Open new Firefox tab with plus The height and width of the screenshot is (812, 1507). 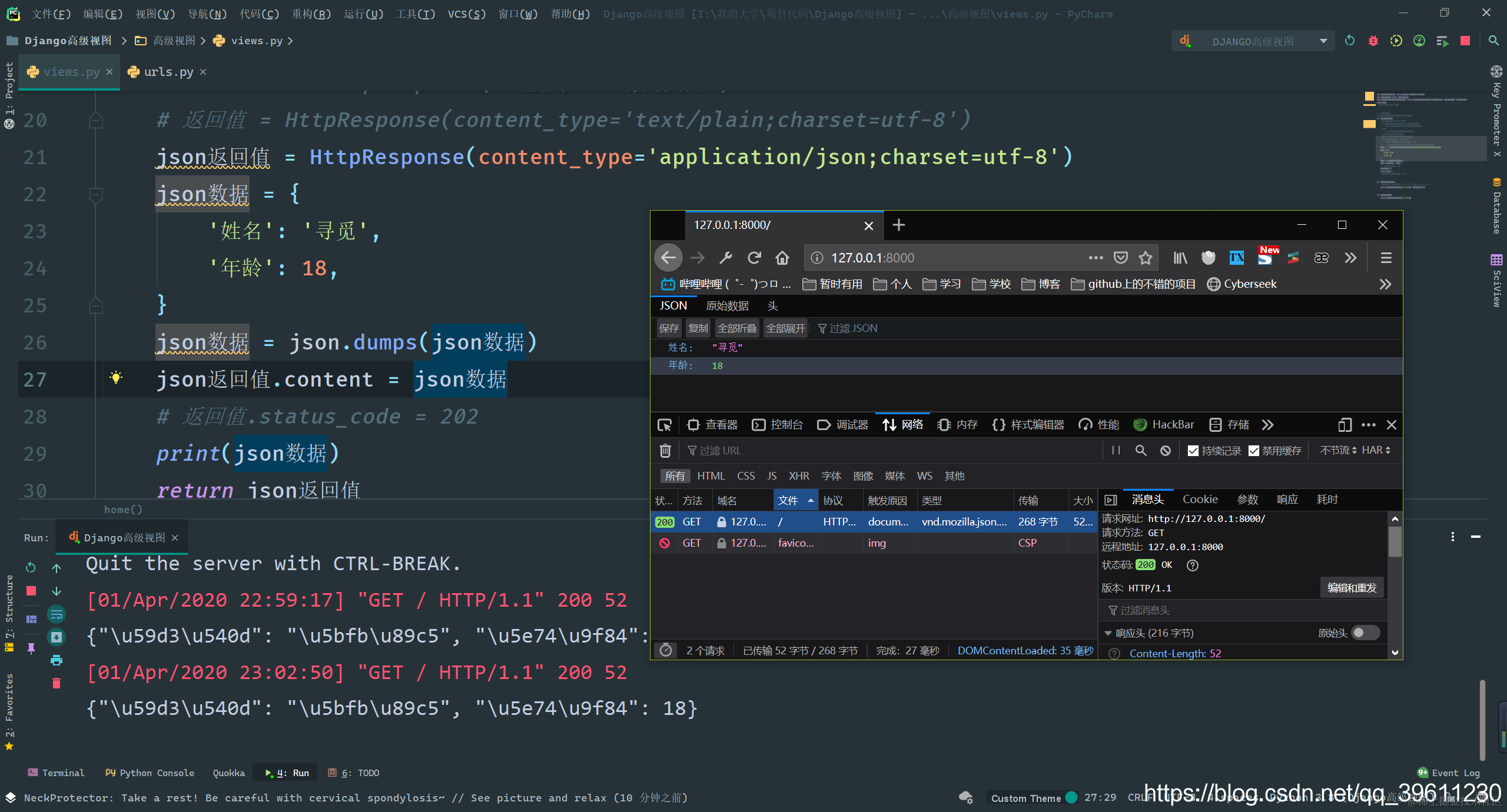click(898, 225)
